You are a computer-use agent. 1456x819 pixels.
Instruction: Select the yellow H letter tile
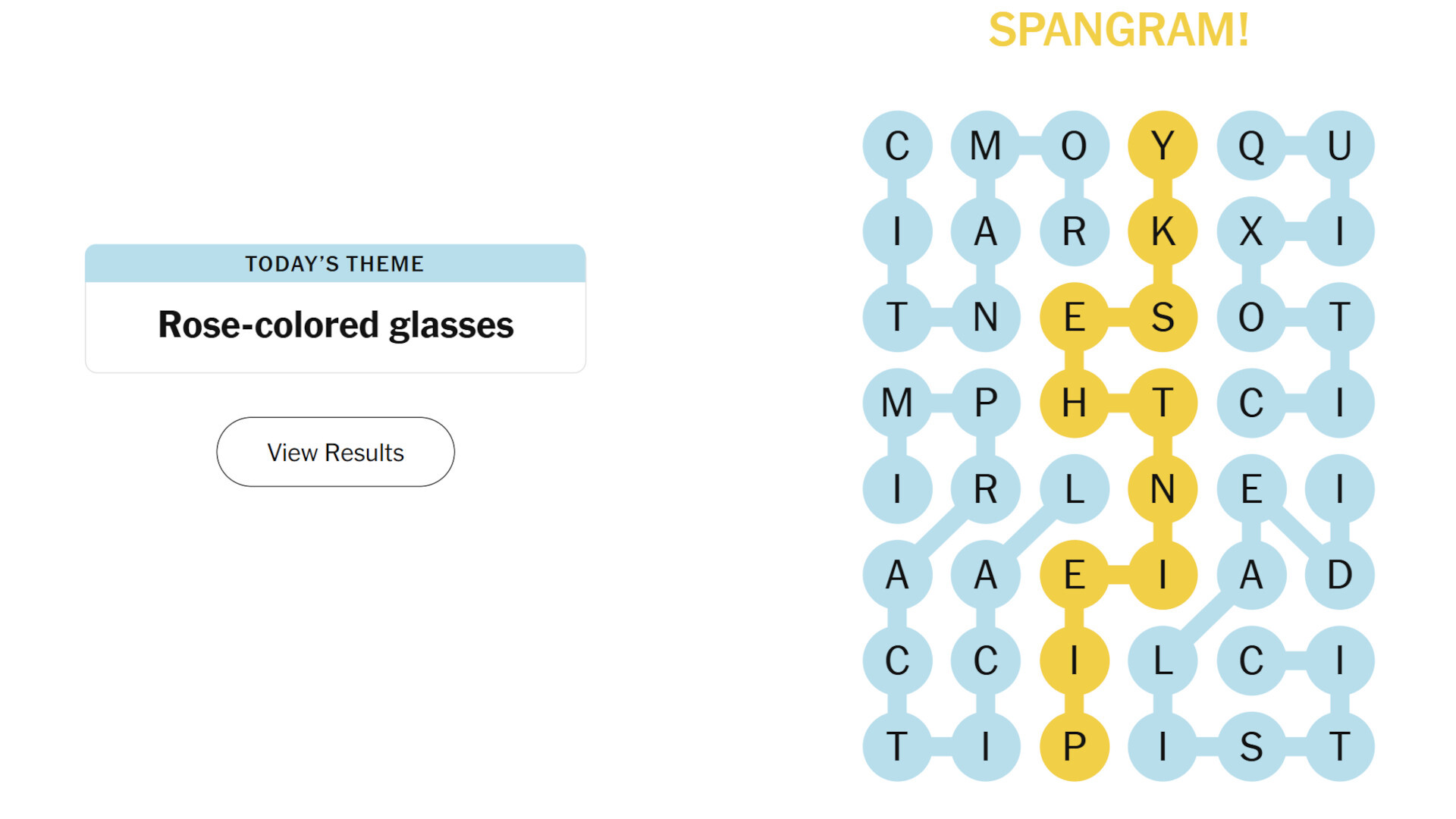[1074, 403]
